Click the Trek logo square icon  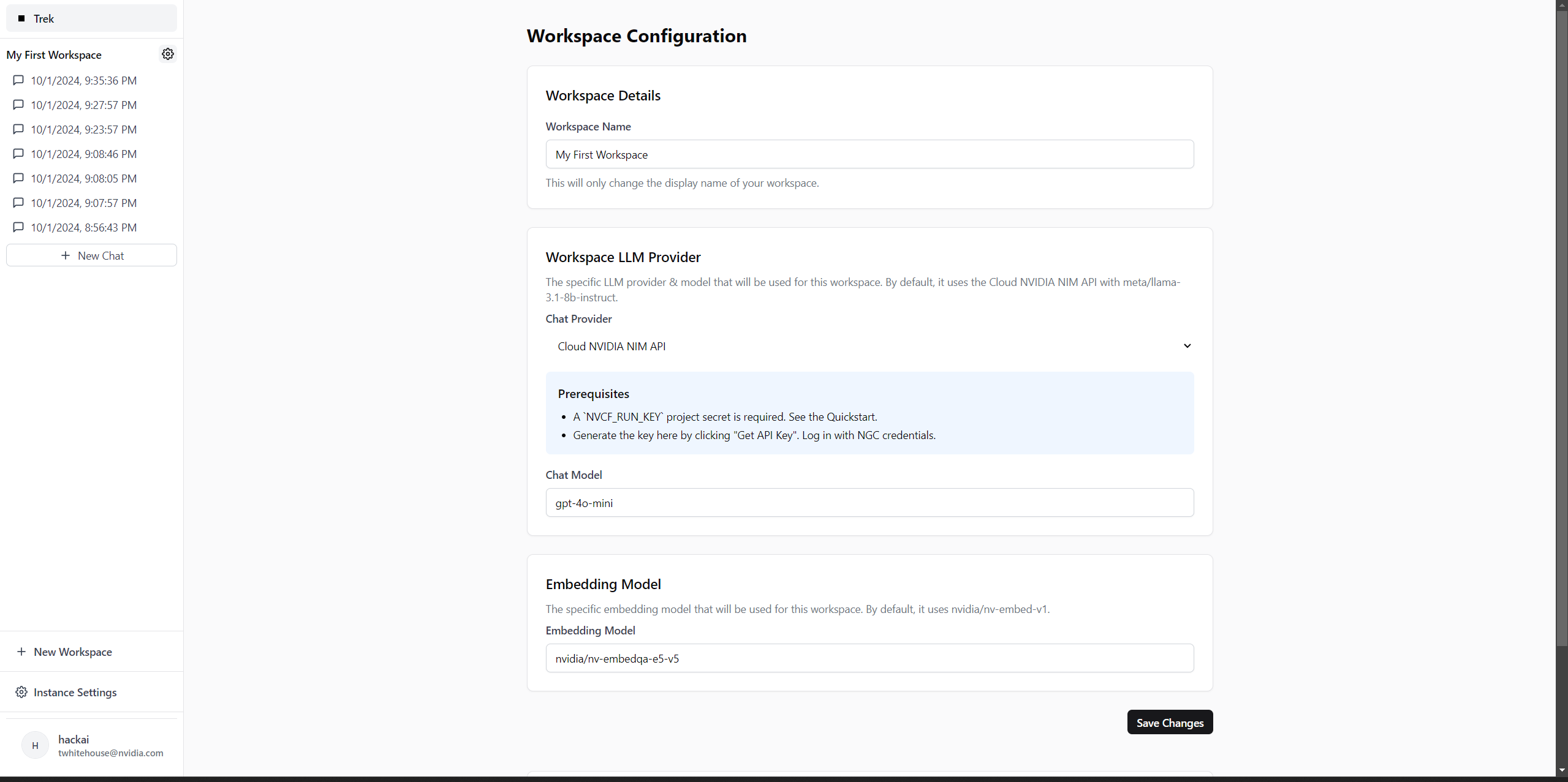pos(21,18)
